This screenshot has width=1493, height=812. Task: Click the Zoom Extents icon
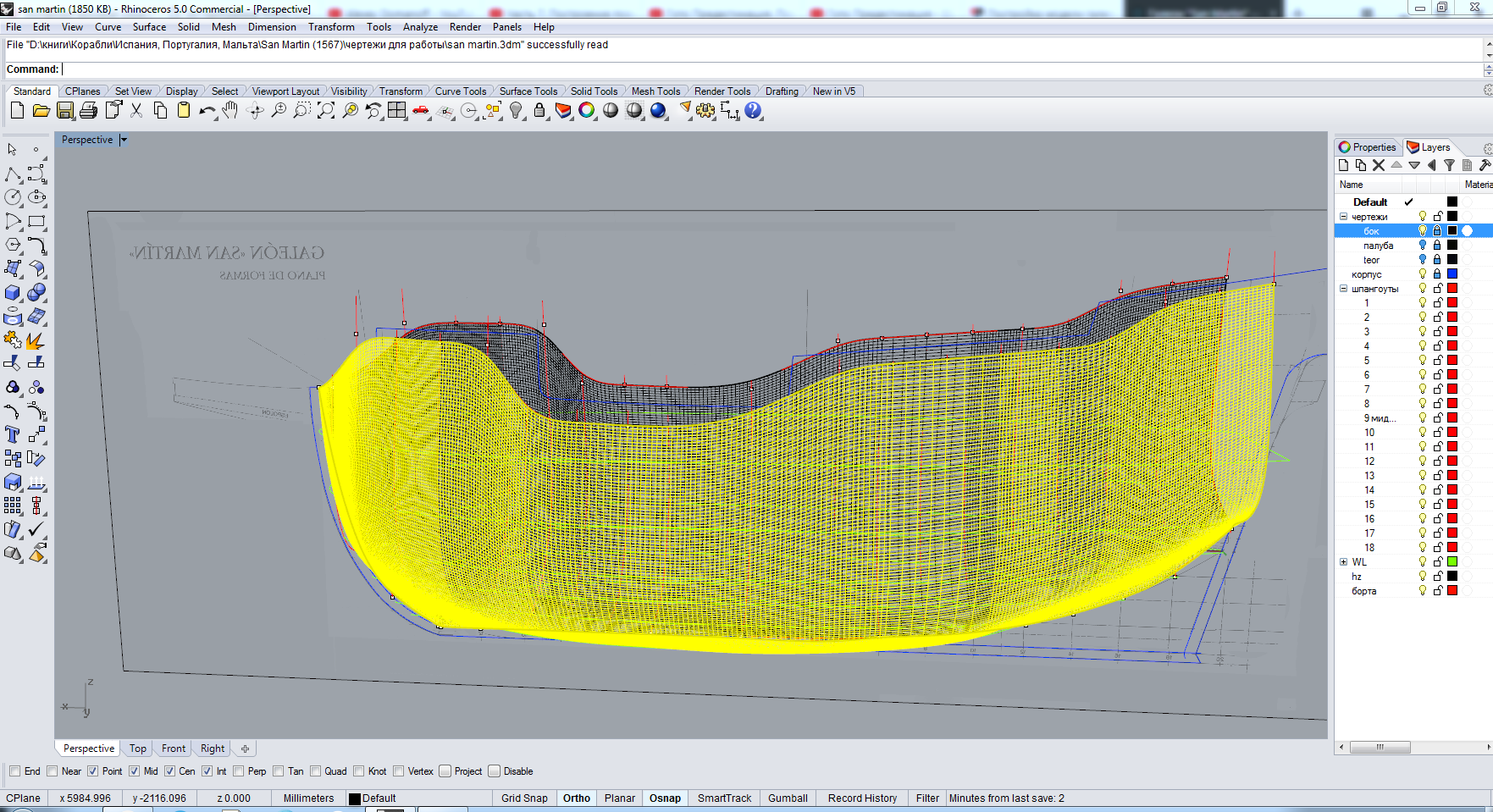[x=326, y=111]
